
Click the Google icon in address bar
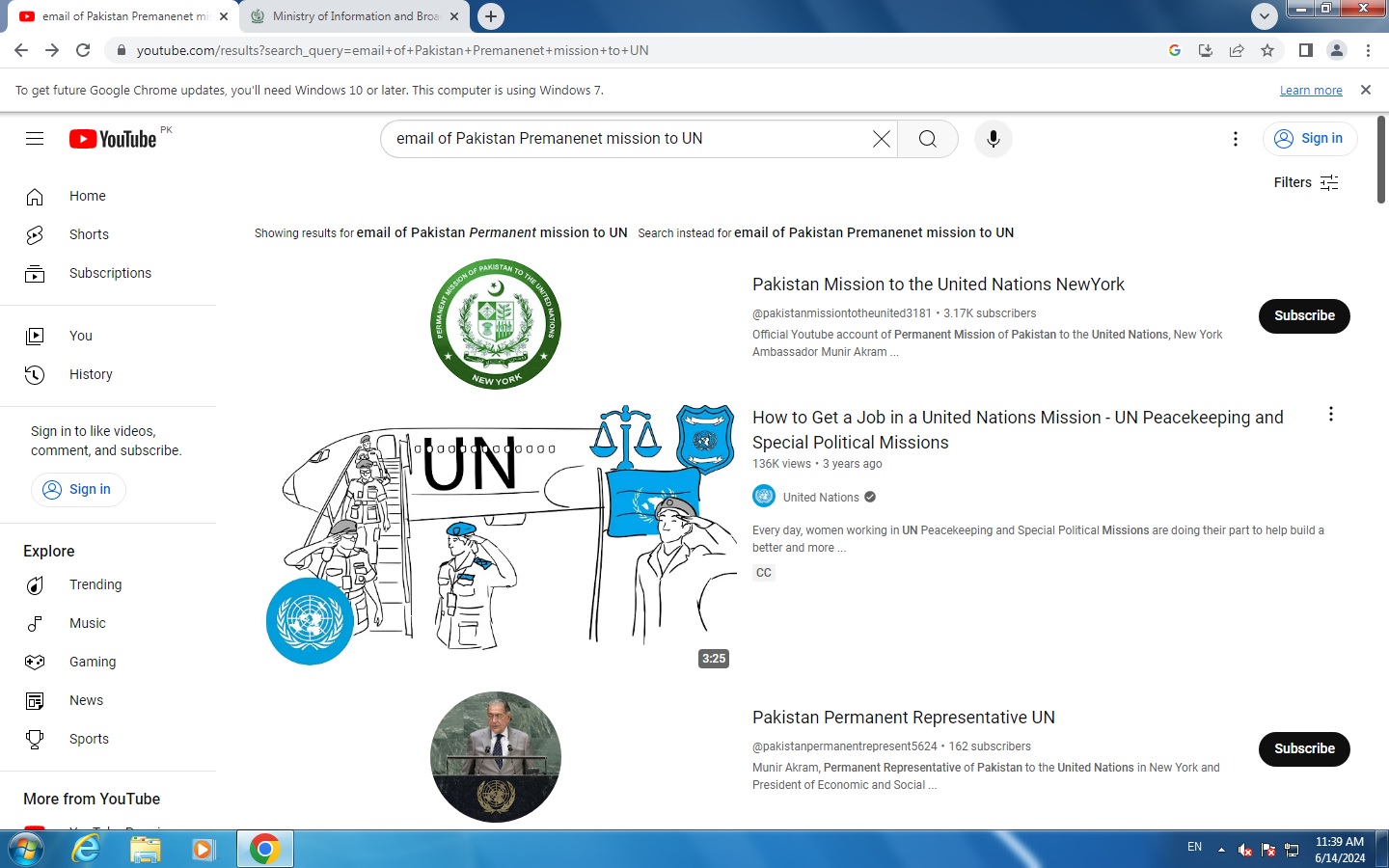(1175, 50)
